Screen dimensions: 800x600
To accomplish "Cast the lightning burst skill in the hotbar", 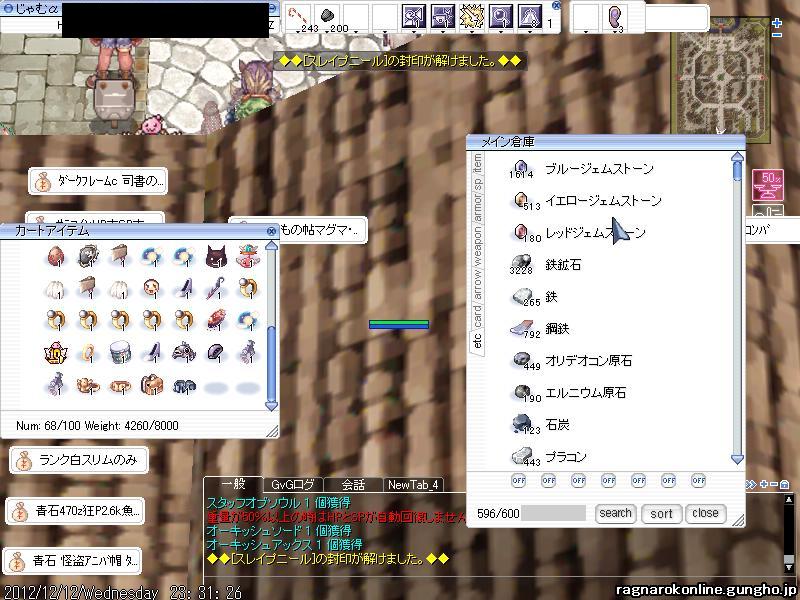I will coord(471,16).
